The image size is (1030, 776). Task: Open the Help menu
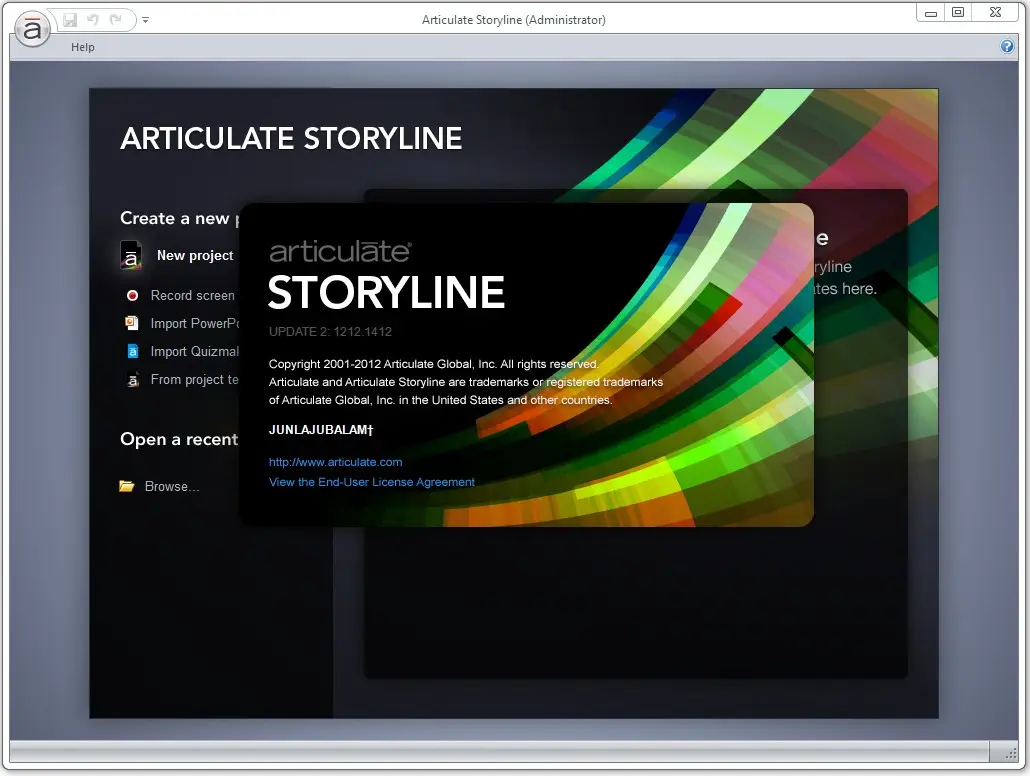pyautogui.click(x=83, y=47)
